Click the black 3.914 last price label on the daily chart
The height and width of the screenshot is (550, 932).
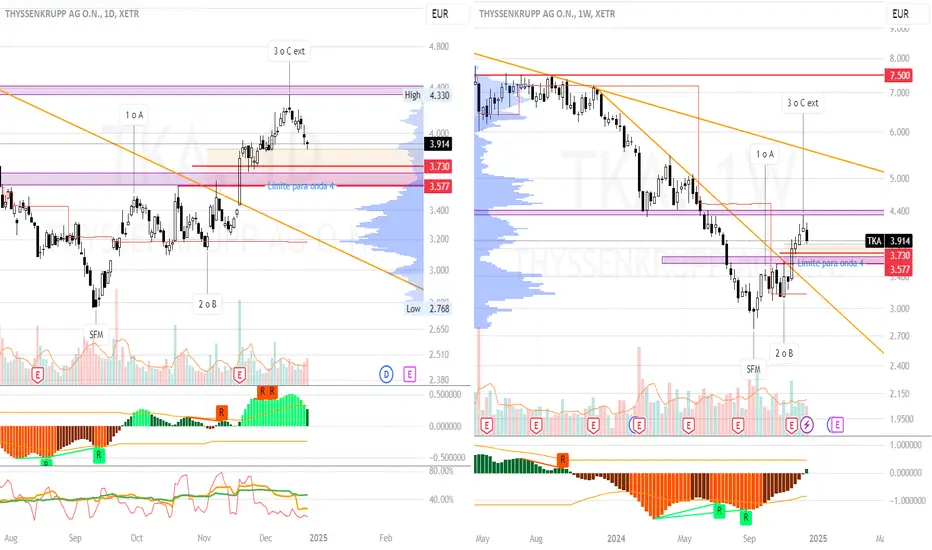tap(439, 144)
